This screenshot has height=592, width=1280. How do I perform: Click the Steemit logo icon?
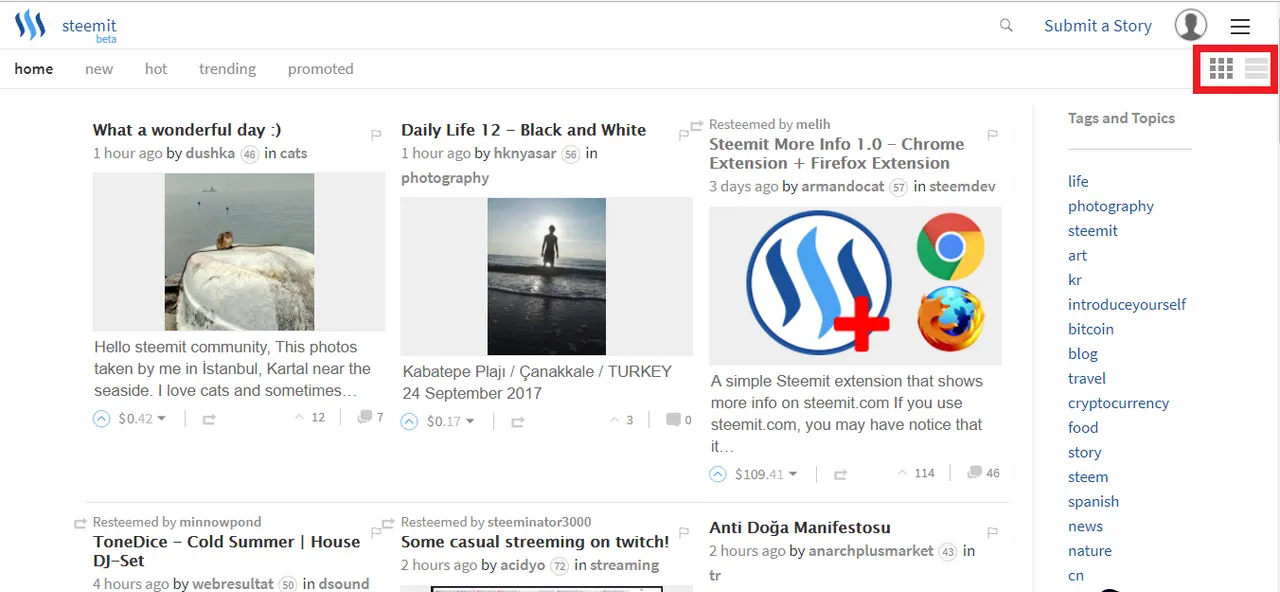30,25
